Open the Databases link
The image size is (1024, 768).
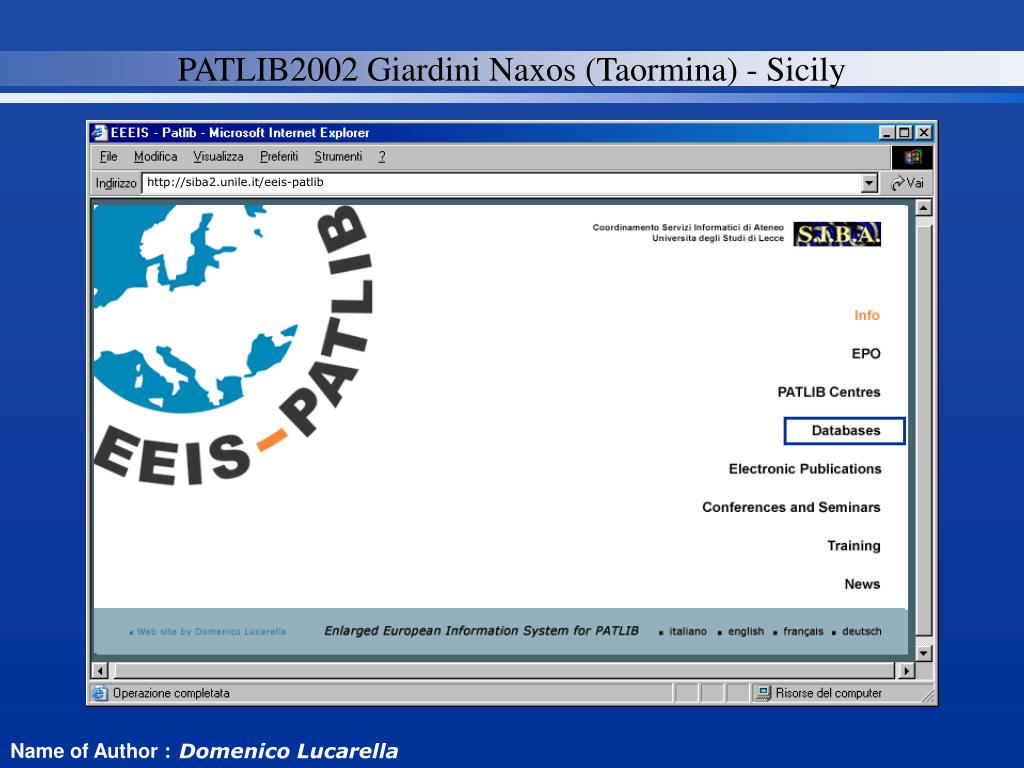tap(845, 431)
